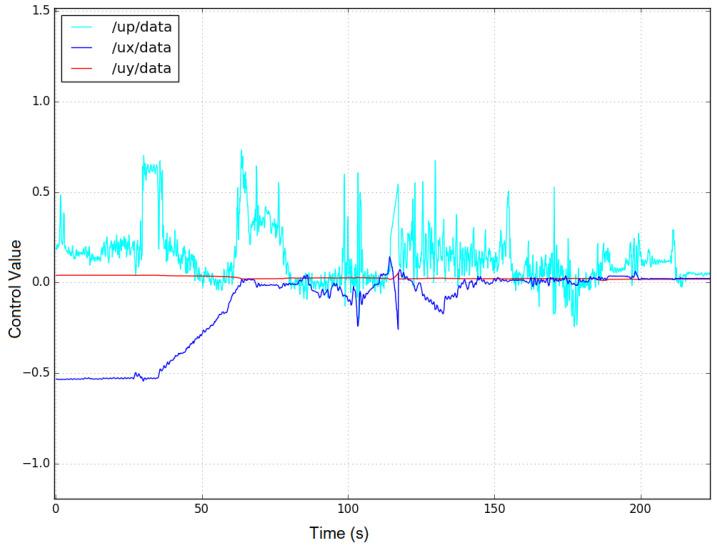The height and width of the screenshot is (551, 717).
Task: Select the red line sample in legend
Action: click(x=83, y=67)
